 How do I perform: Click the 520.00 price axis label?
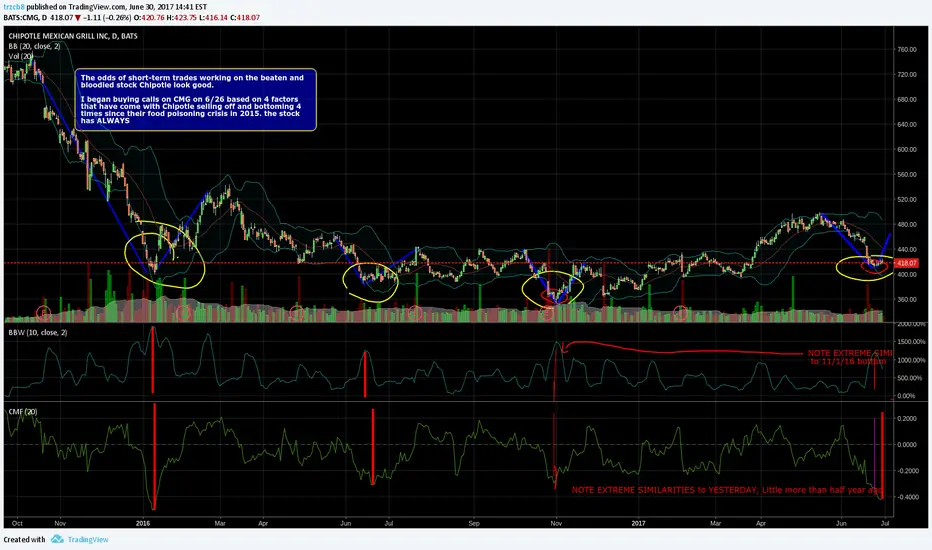click(907, 199)
